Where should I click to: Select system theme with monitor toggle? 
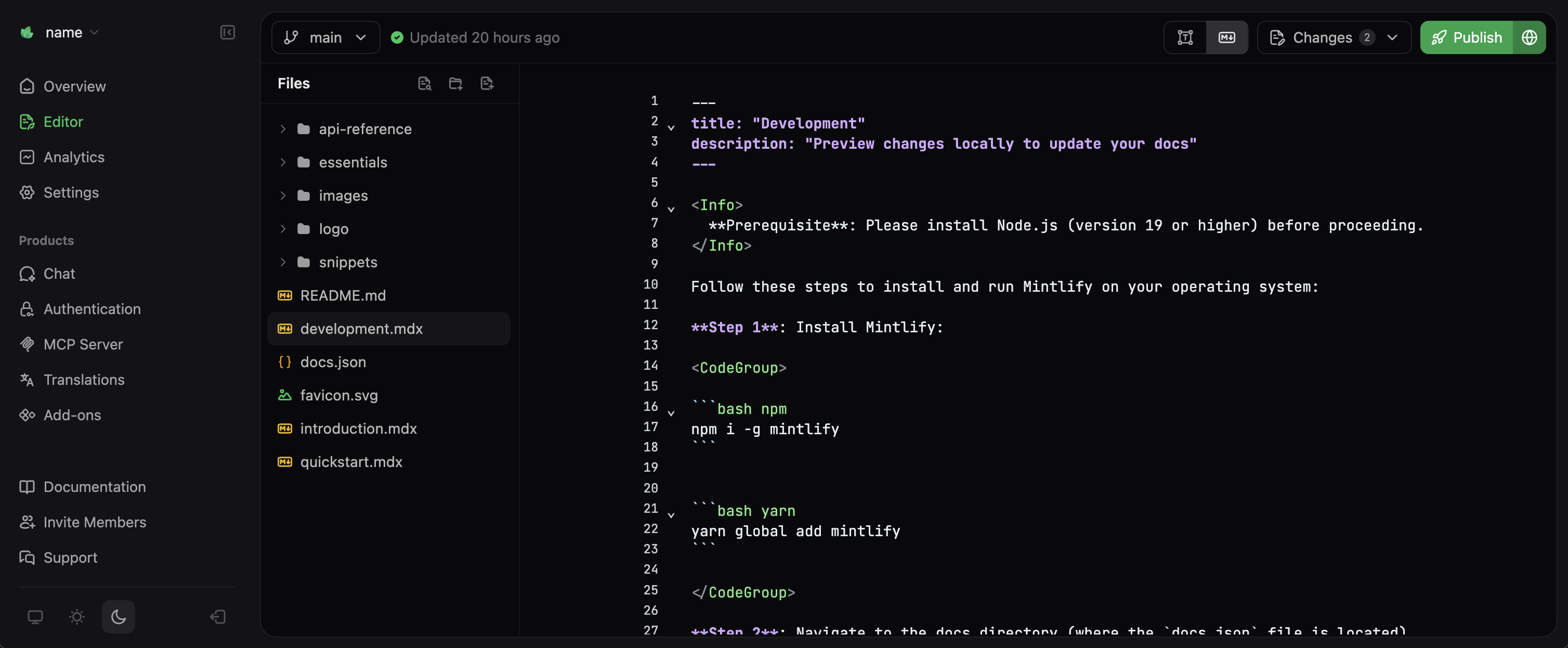tap(36, 616)
